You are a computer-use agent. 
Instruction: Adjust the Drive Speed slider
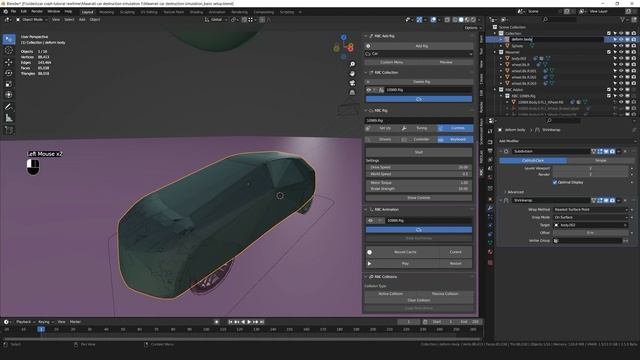pos(419,167)
